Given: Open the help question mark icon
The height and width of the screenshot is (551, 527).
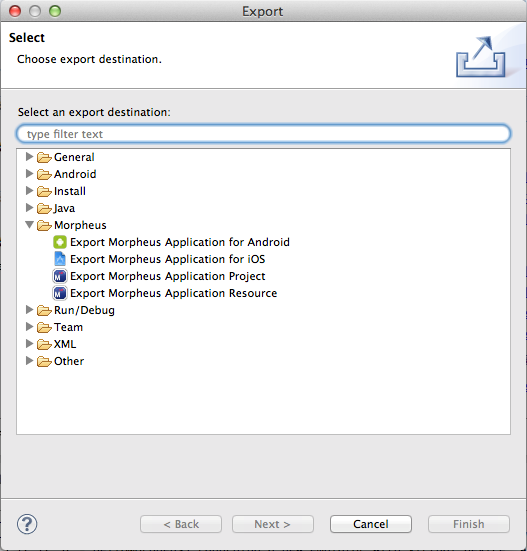Looking at the screenshot, I should point(27,524).
